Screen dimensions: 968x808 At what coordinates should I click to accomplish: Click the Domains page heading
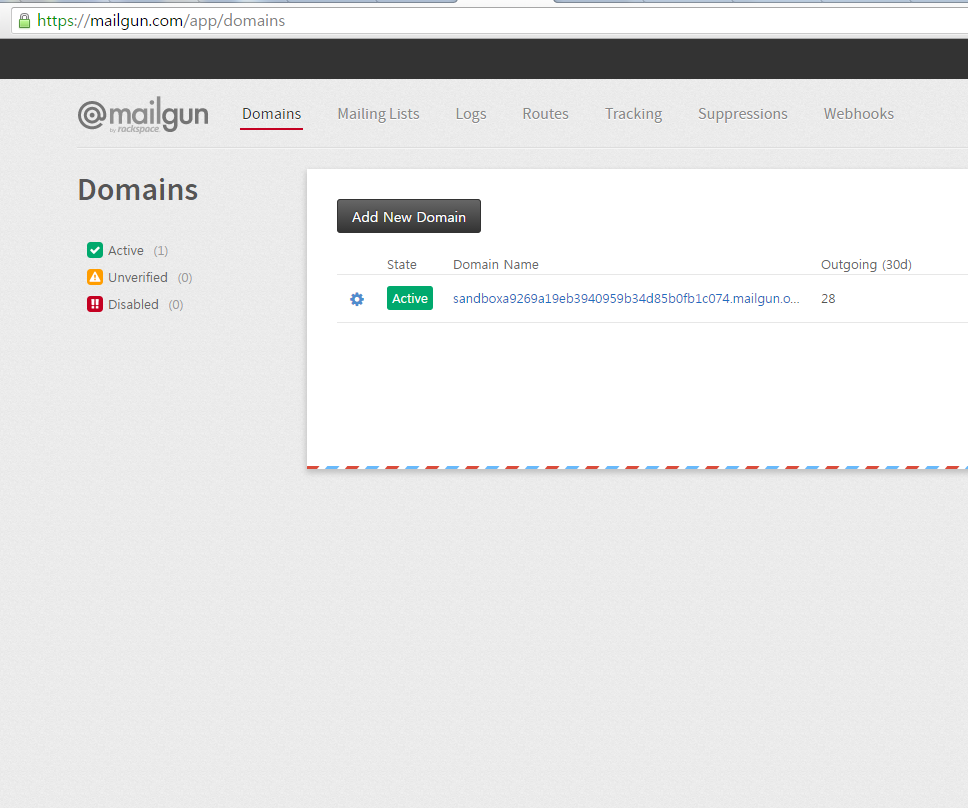138,190
